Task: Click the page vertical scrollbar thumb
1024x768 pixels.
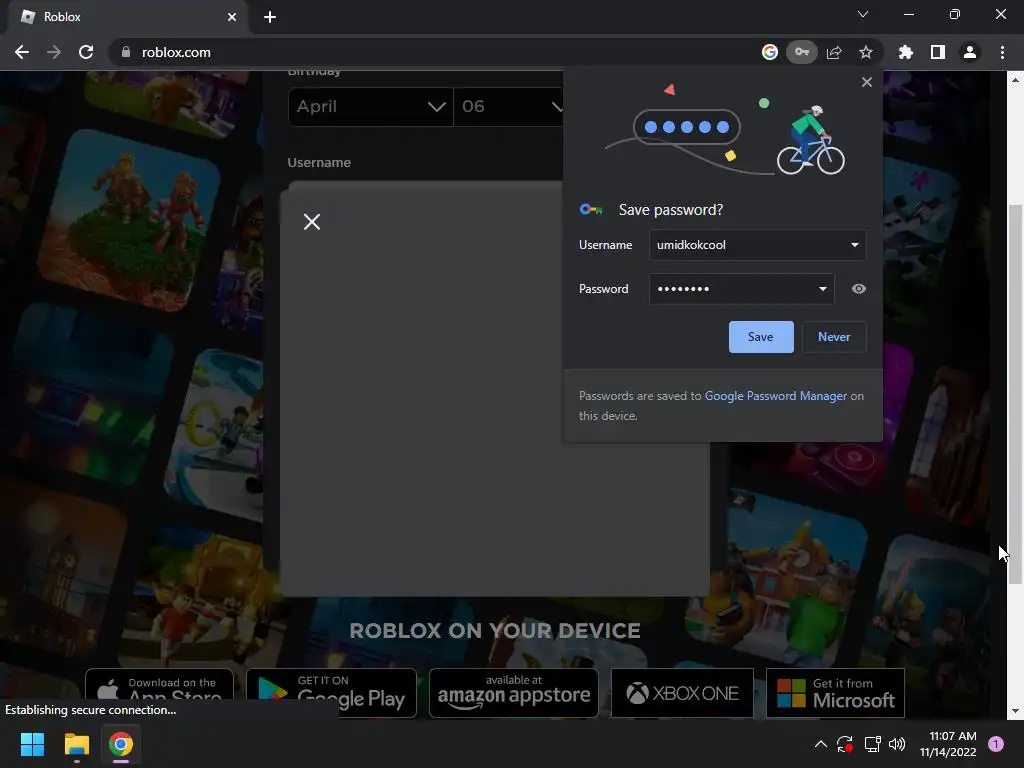Action: point(1015,394)
